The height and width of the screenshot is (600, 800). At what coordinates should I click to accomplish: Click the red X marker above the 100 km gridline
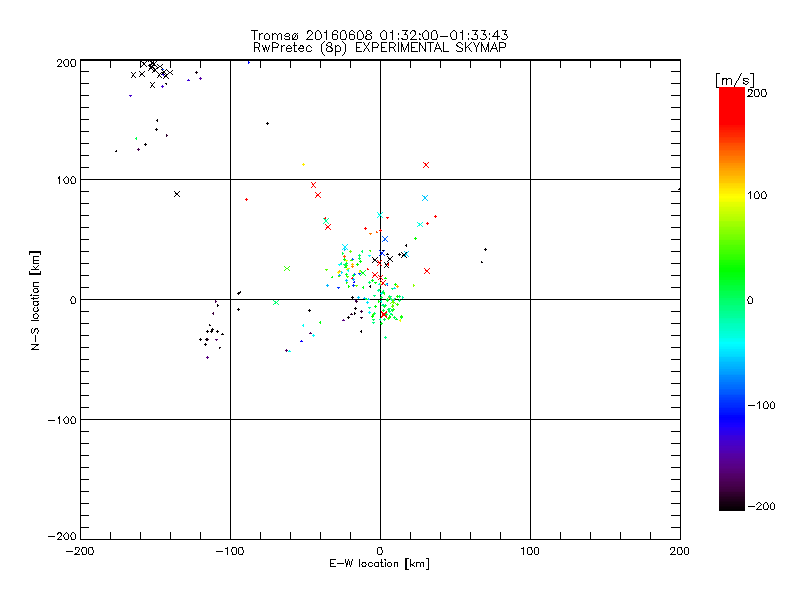point(426,165)
